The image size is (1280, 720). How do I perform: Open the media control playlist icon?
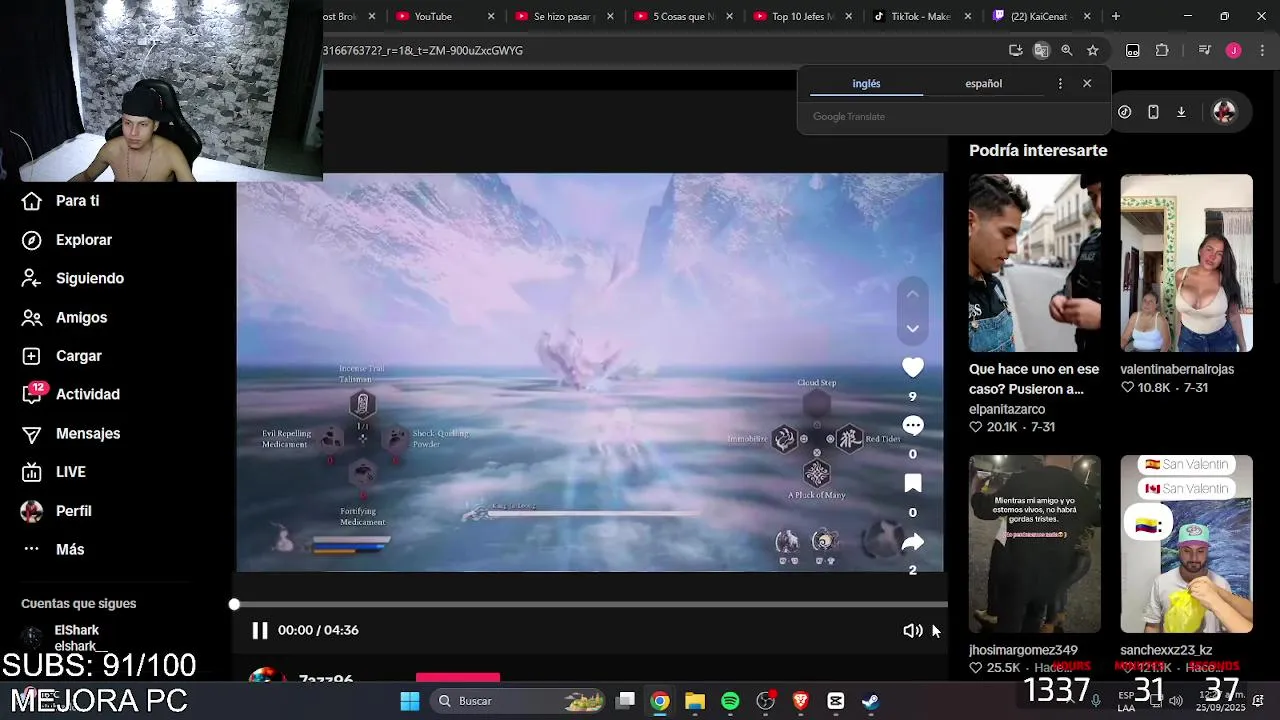coord(1205,50)
